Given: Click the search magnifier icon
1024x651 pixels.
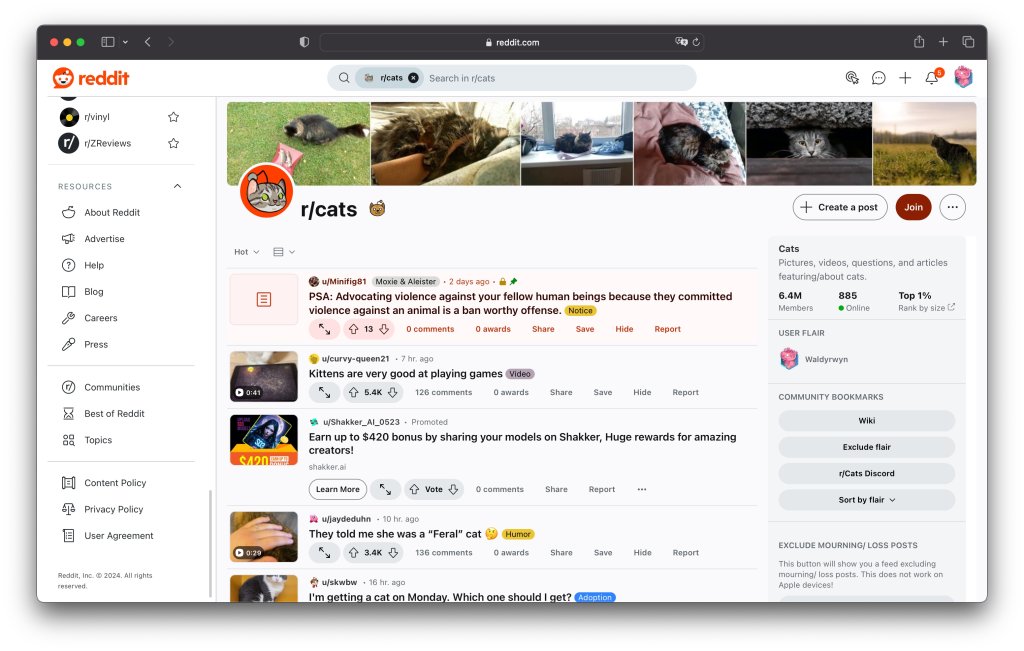Looking at the screenshot, I should coord(344,78).
